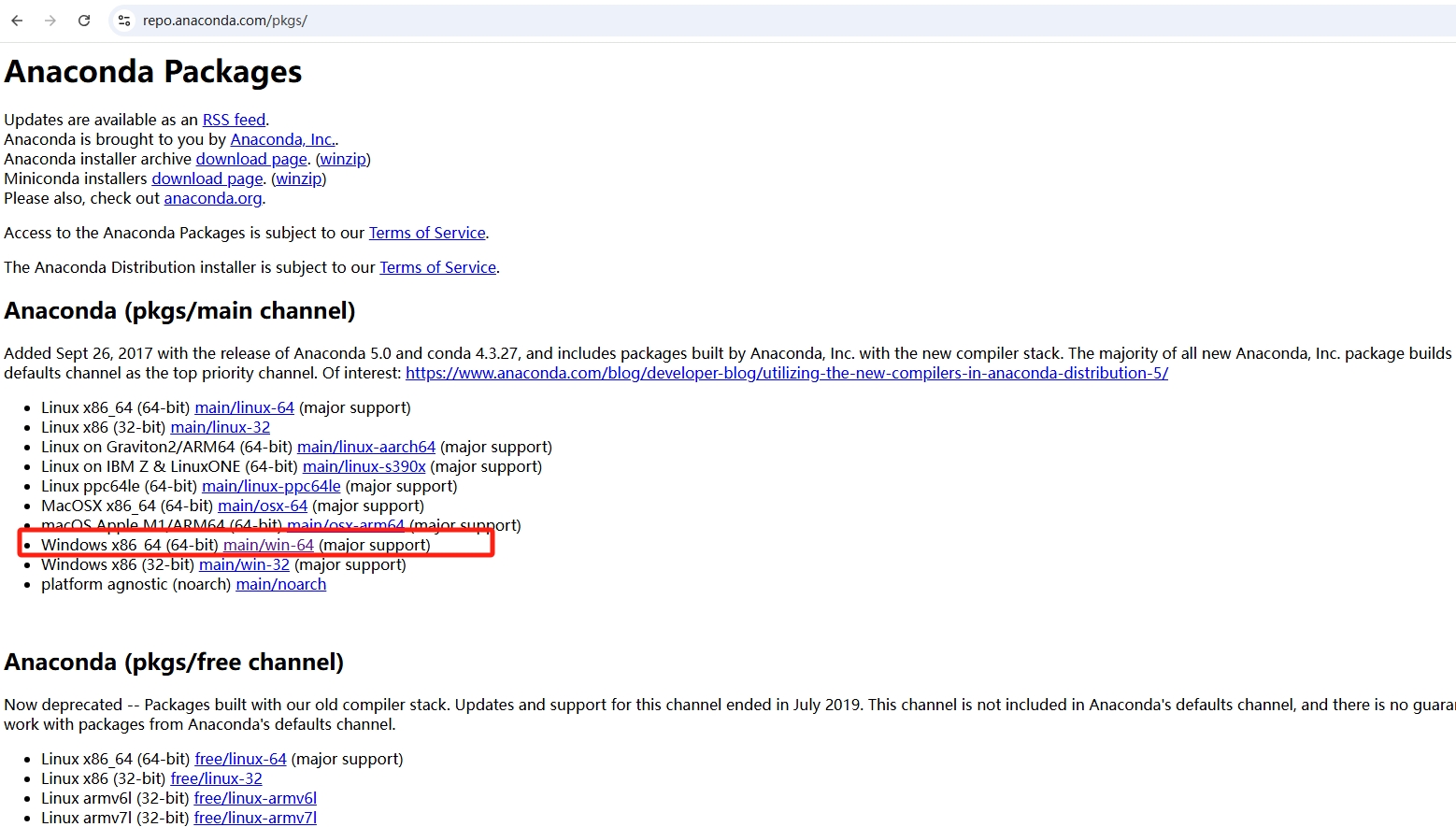Click the text Linux armv6l (32-bit)
This screenshot has height=827, width=1456.
(115, 798)
